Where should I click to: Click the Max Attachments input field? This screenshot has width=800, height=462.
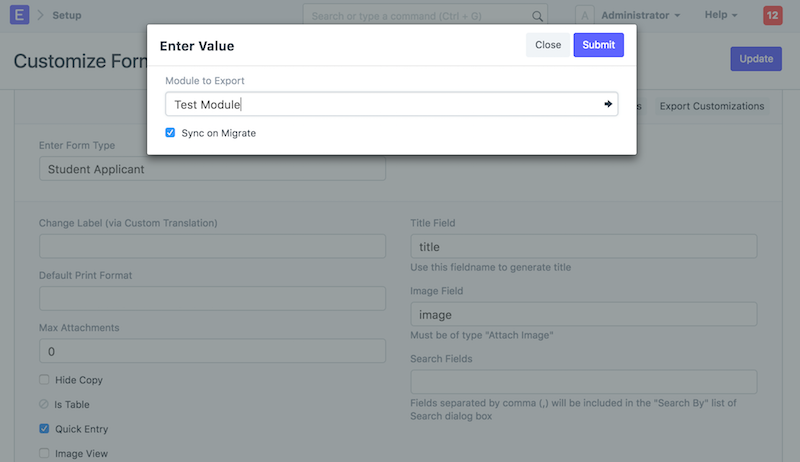(x=212, y=352)
